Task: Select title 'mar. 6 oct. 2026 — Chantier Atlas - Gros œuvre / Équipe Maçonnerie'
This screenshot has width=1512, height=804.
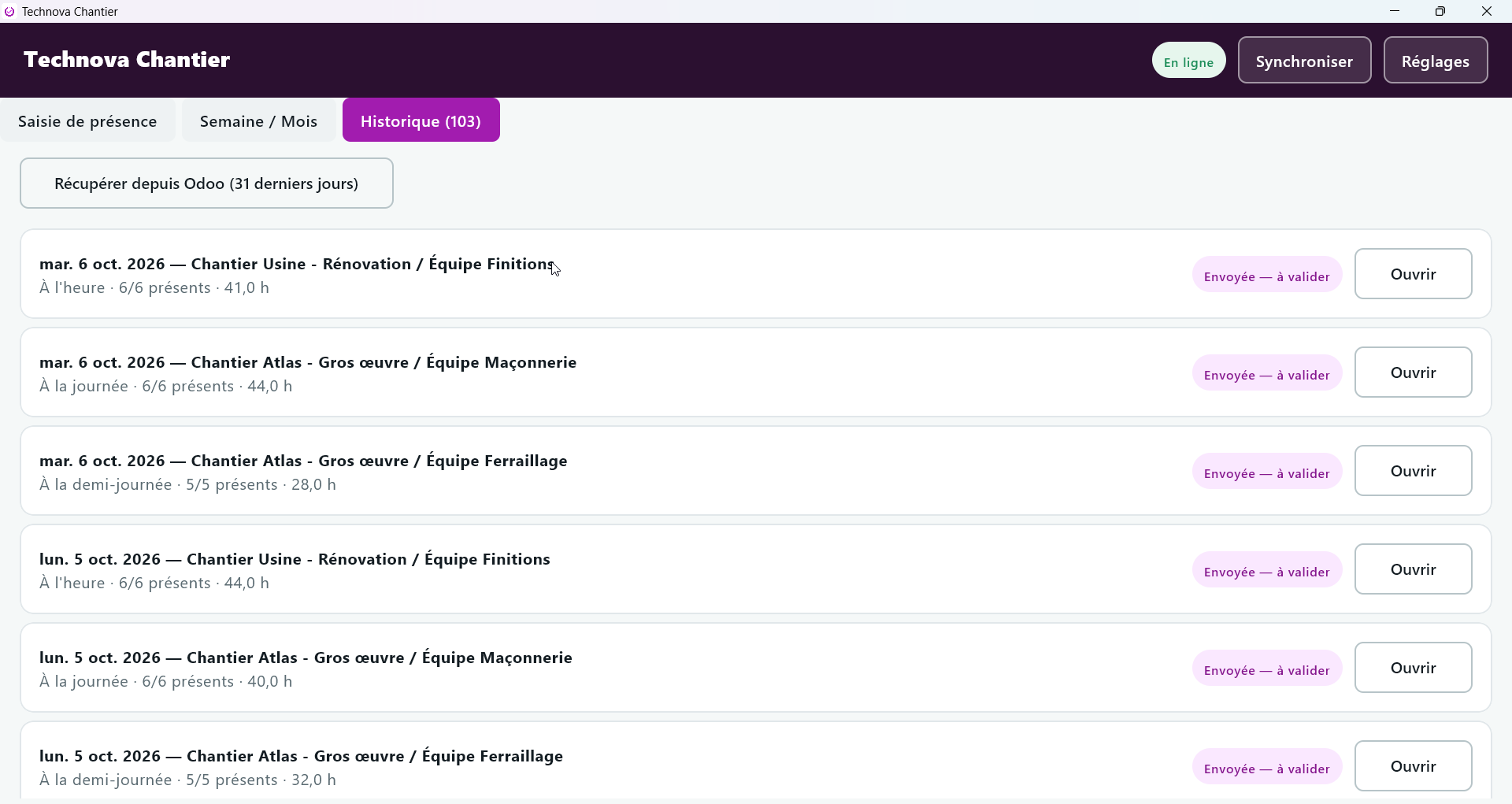Action: click(x=308, y=362)
